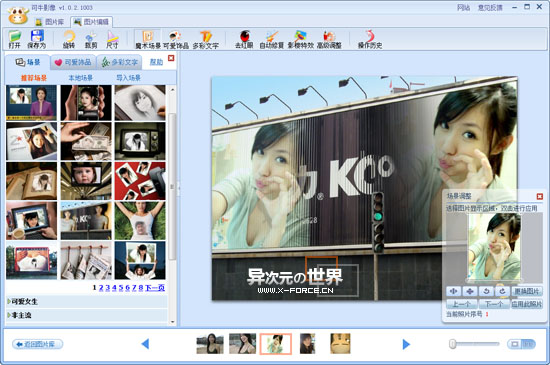The height and width of the screenshot is (365, 550).
Task: Open 影楼特效 studio effects
Action: click(x=300, y=39)
